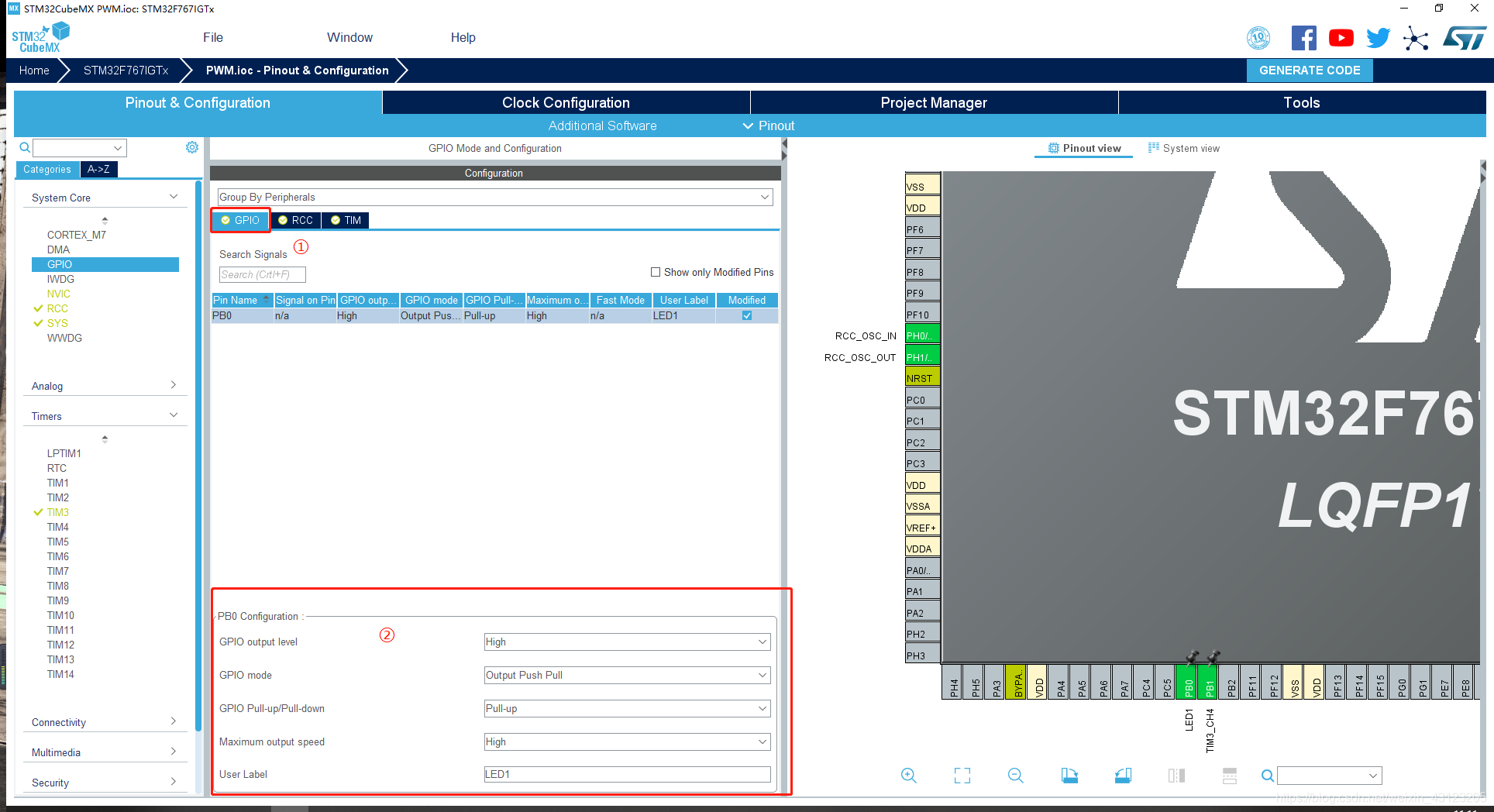The height and width of the screenshot is (812, 1494).
Task: Switch to System view
Action: tap(1183, 148)
